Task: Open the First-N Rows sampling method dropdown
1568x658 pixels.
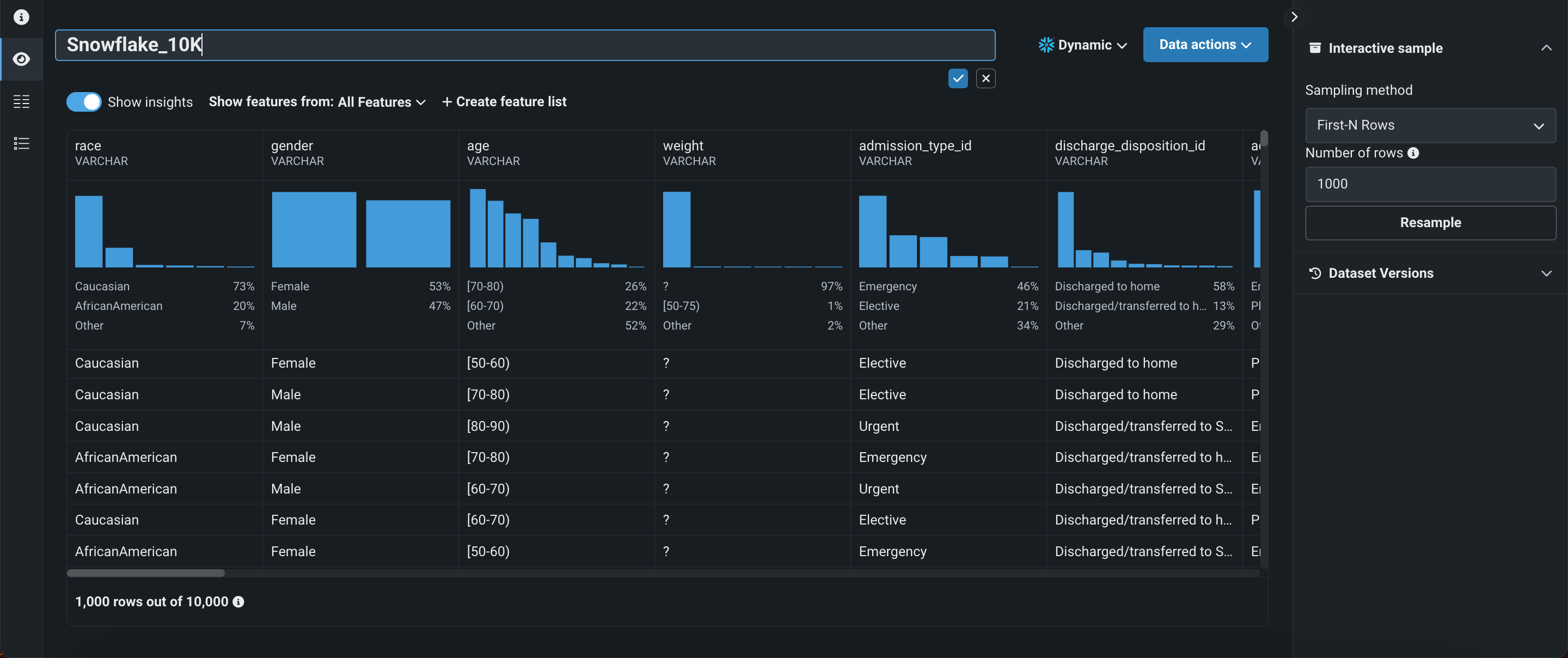Action: (x=1430, y=125)
